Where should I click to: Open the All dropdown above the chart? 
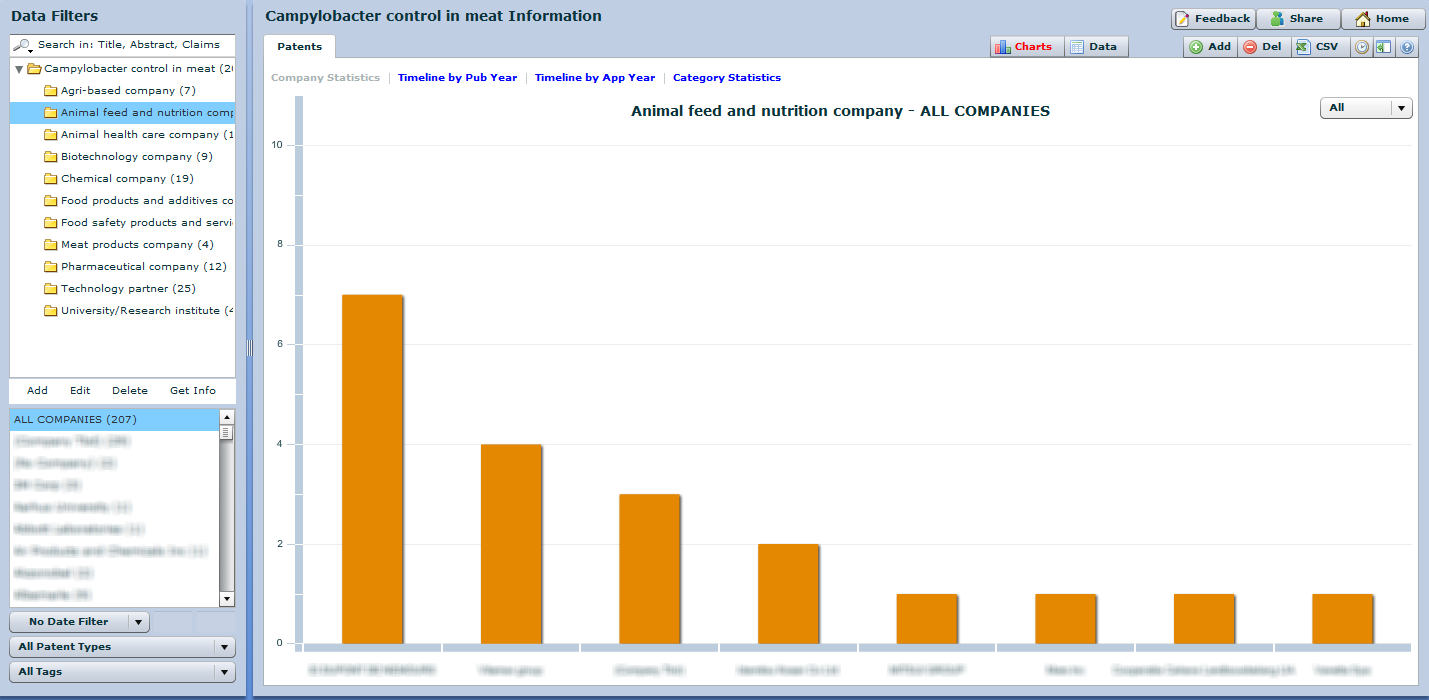1365,108
